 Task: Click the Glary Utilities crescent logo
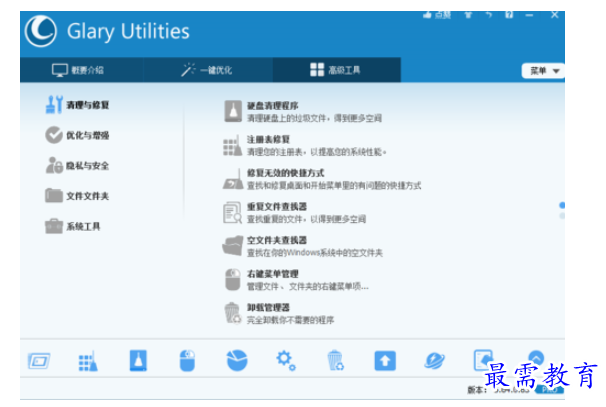[x=41, y=31]
